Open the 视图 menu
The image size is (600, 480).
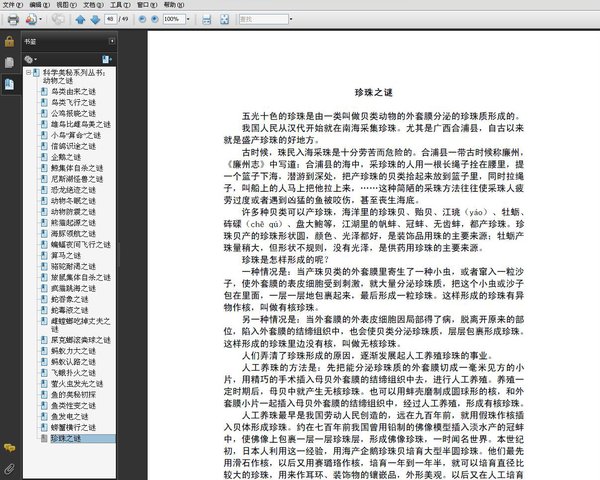[x=66, y=5]
